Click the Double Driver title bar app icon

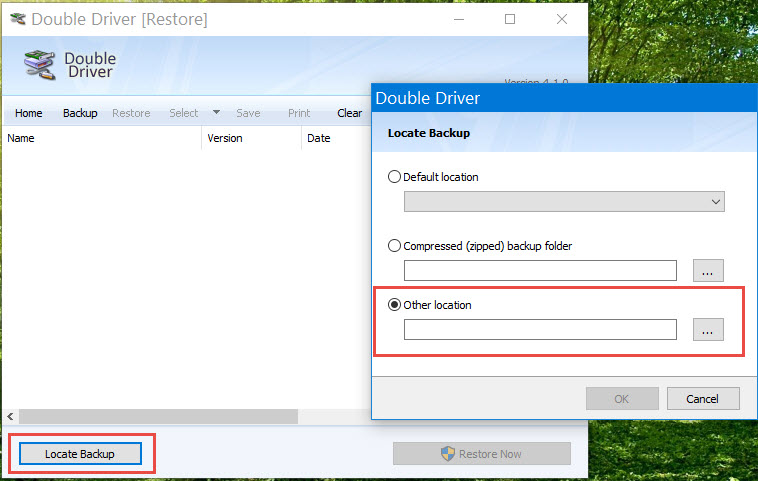coord(18,19)
